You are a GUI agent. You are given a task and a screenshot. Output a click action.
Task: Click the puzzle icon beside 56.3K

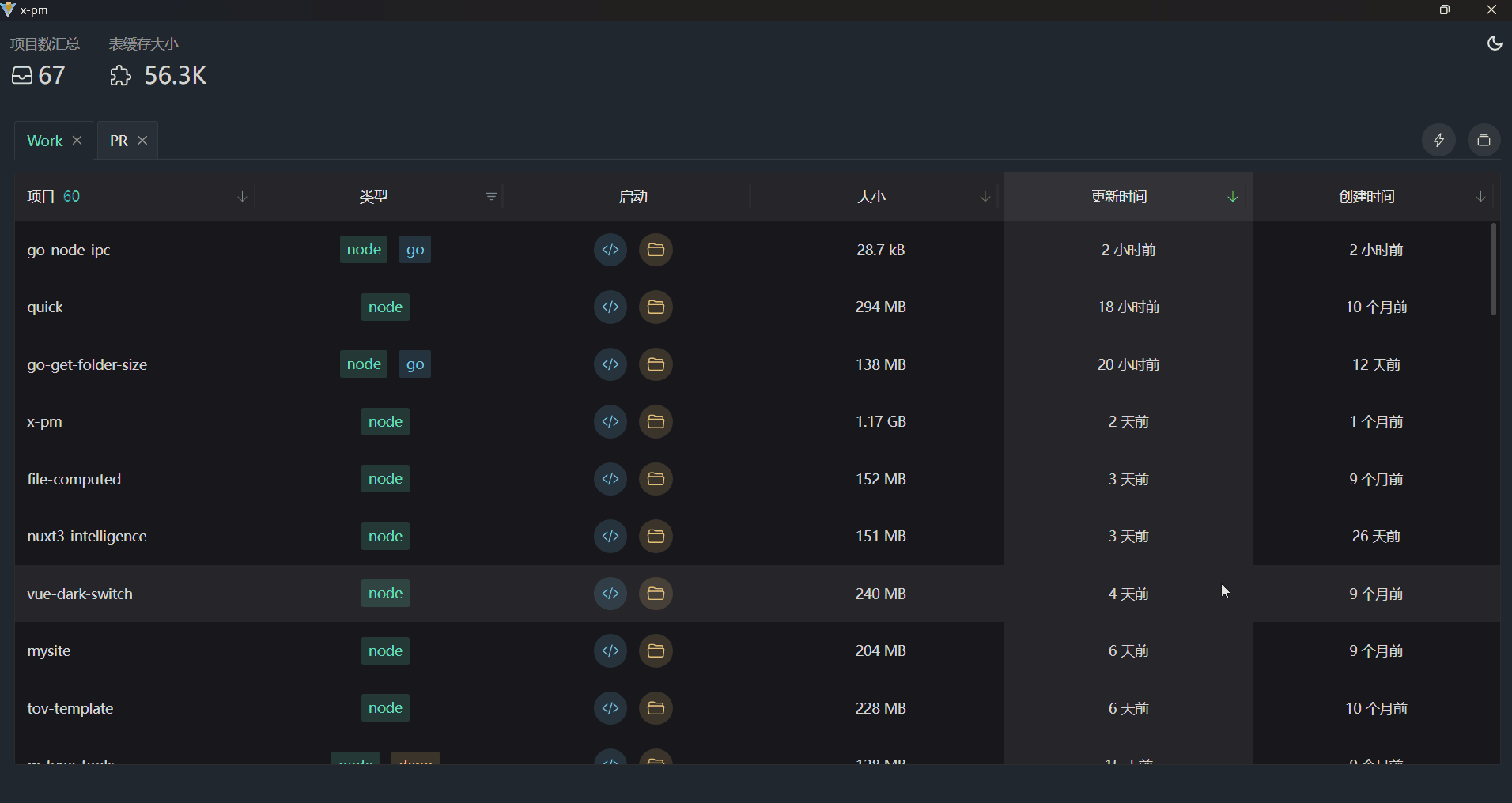click(120, 75)
